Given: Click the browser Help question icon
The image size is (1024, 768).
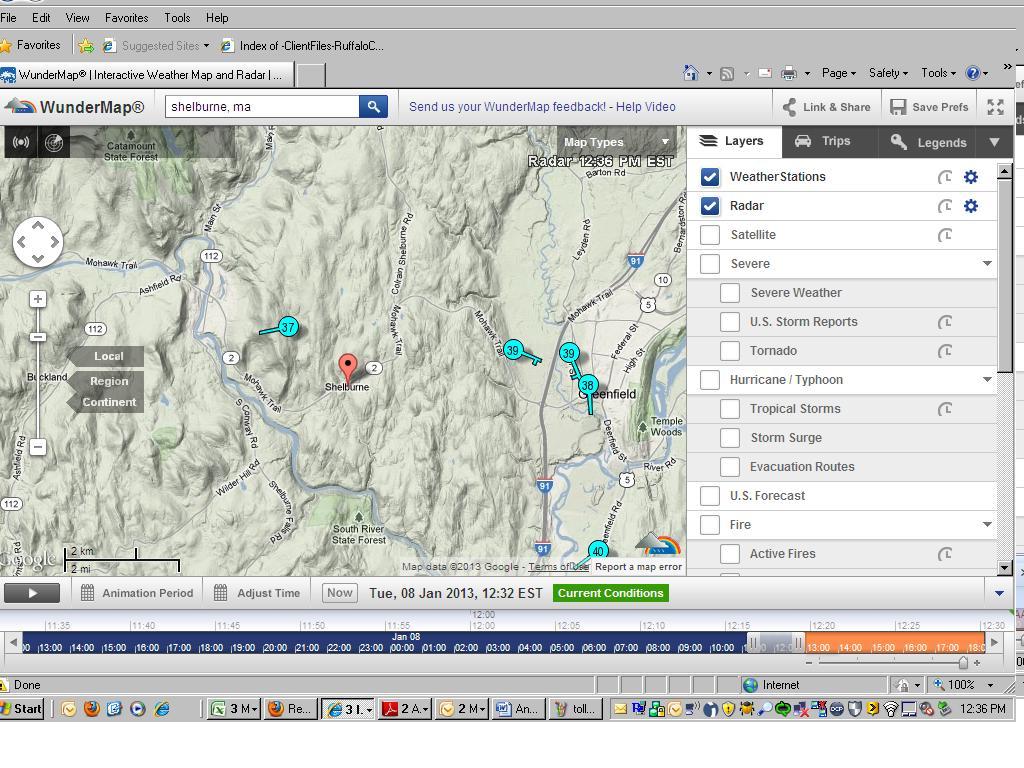Looking at the screenshot, I should 972,73.
